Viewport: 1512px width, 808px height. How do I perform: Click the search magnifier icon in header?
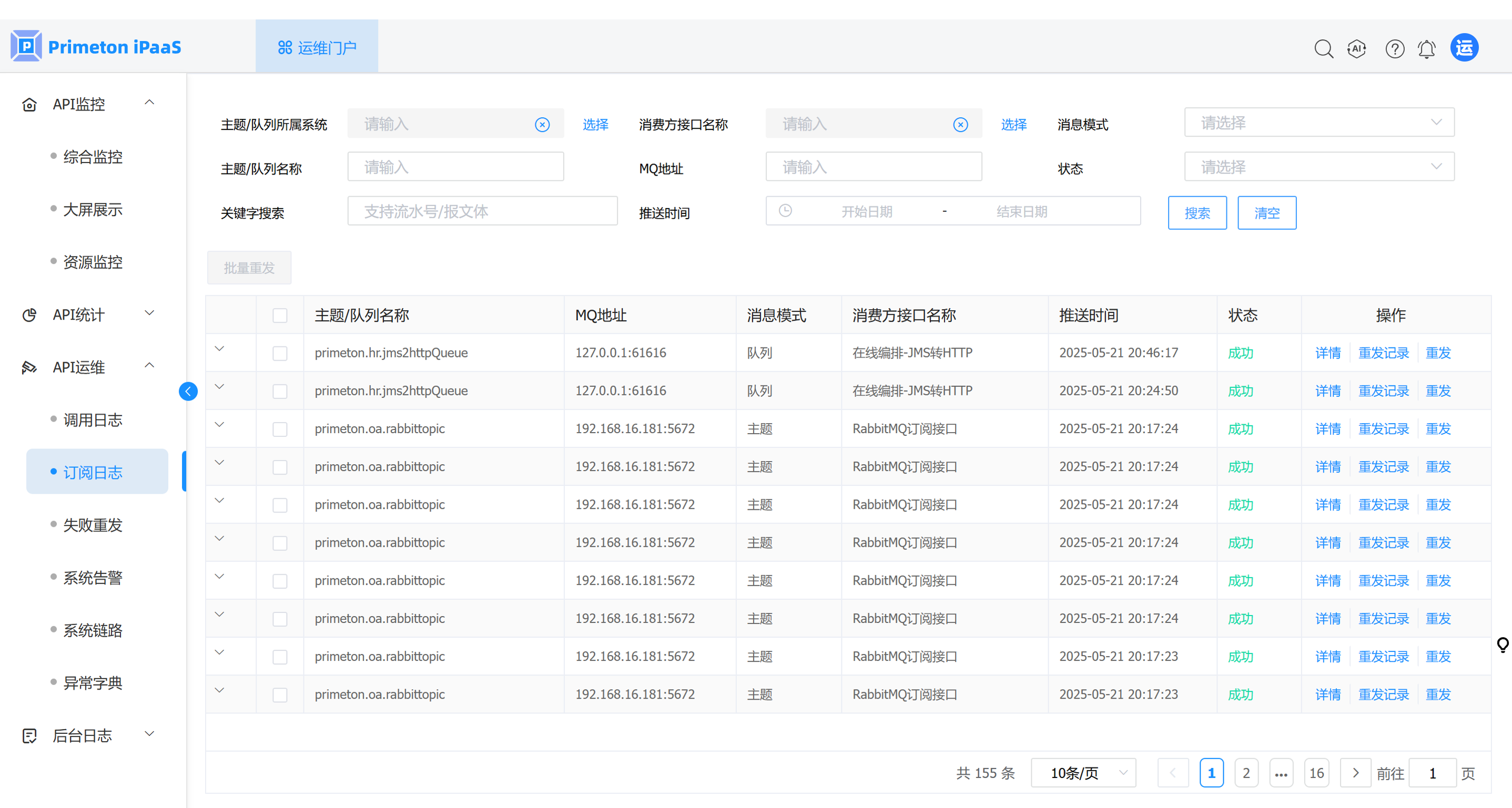coord(1323,48)
